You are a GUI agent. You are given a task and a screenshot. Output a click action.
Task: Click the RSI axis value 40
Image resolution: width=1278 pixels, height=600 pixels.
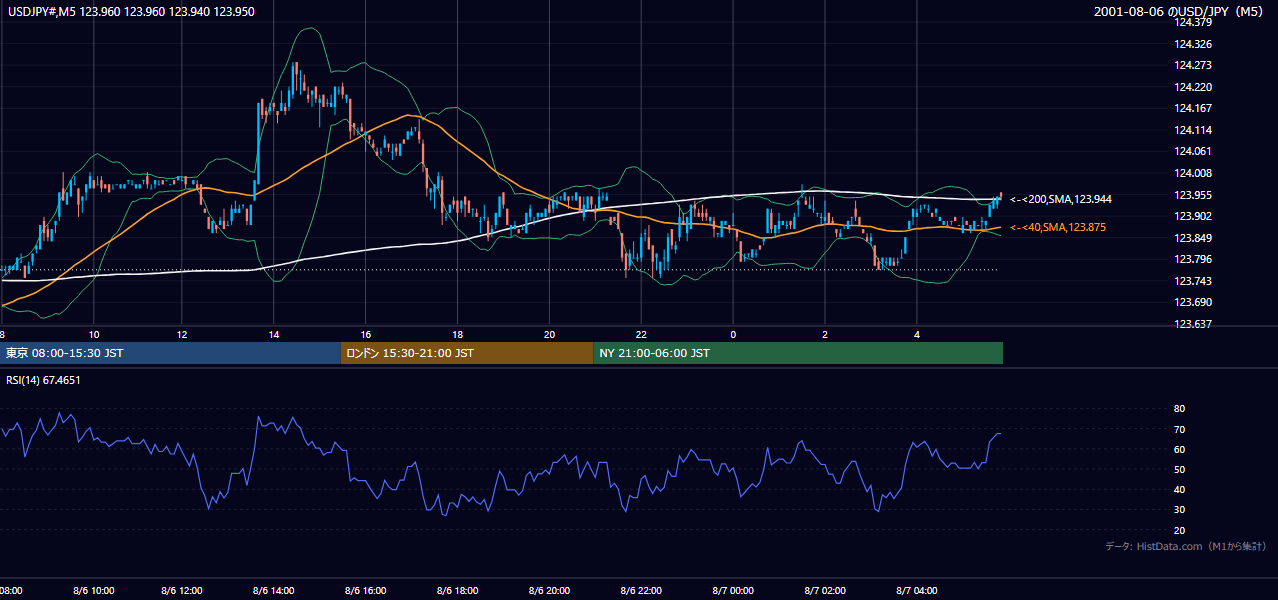click(1179, 490)
